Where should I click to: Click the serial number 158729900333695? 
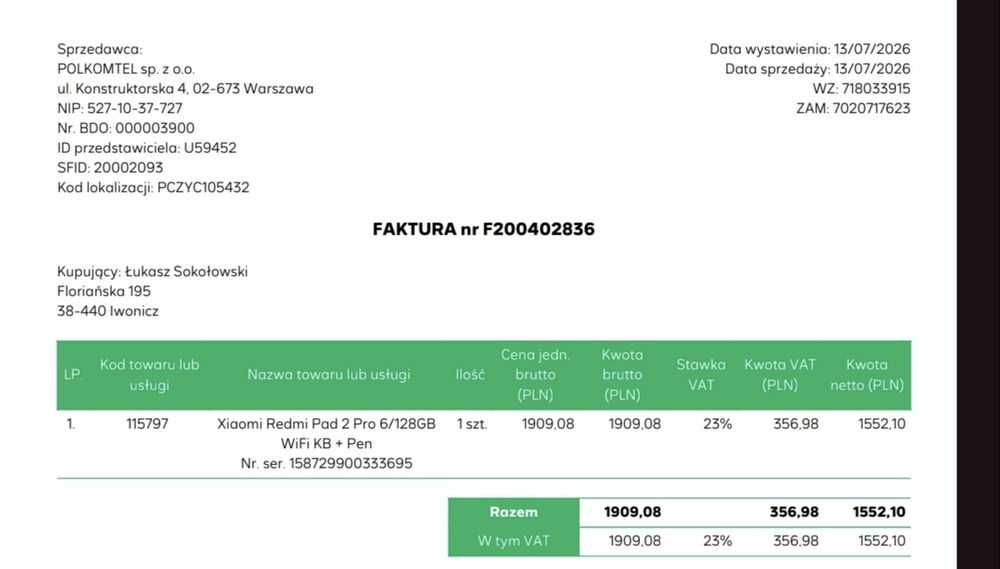(351, 463)
